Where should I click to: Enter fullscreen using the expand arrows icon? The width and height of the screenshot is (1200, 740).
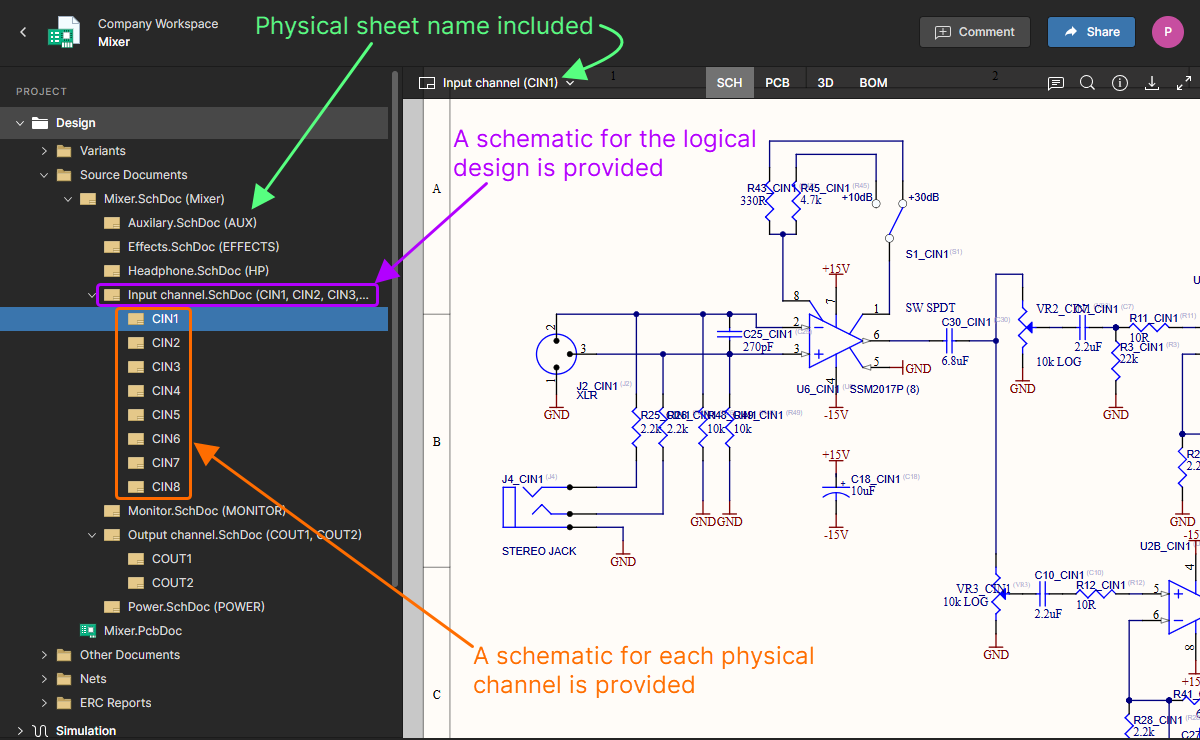pos(1184,83)
